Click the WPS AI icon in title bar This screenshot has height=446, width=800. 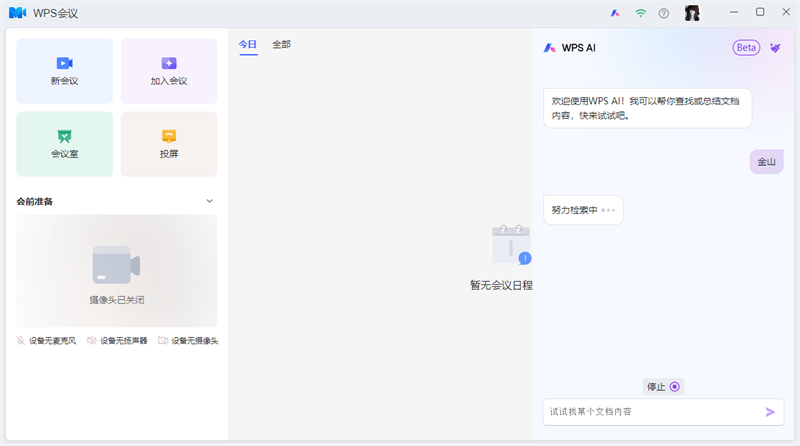click(x=615, y=13)
